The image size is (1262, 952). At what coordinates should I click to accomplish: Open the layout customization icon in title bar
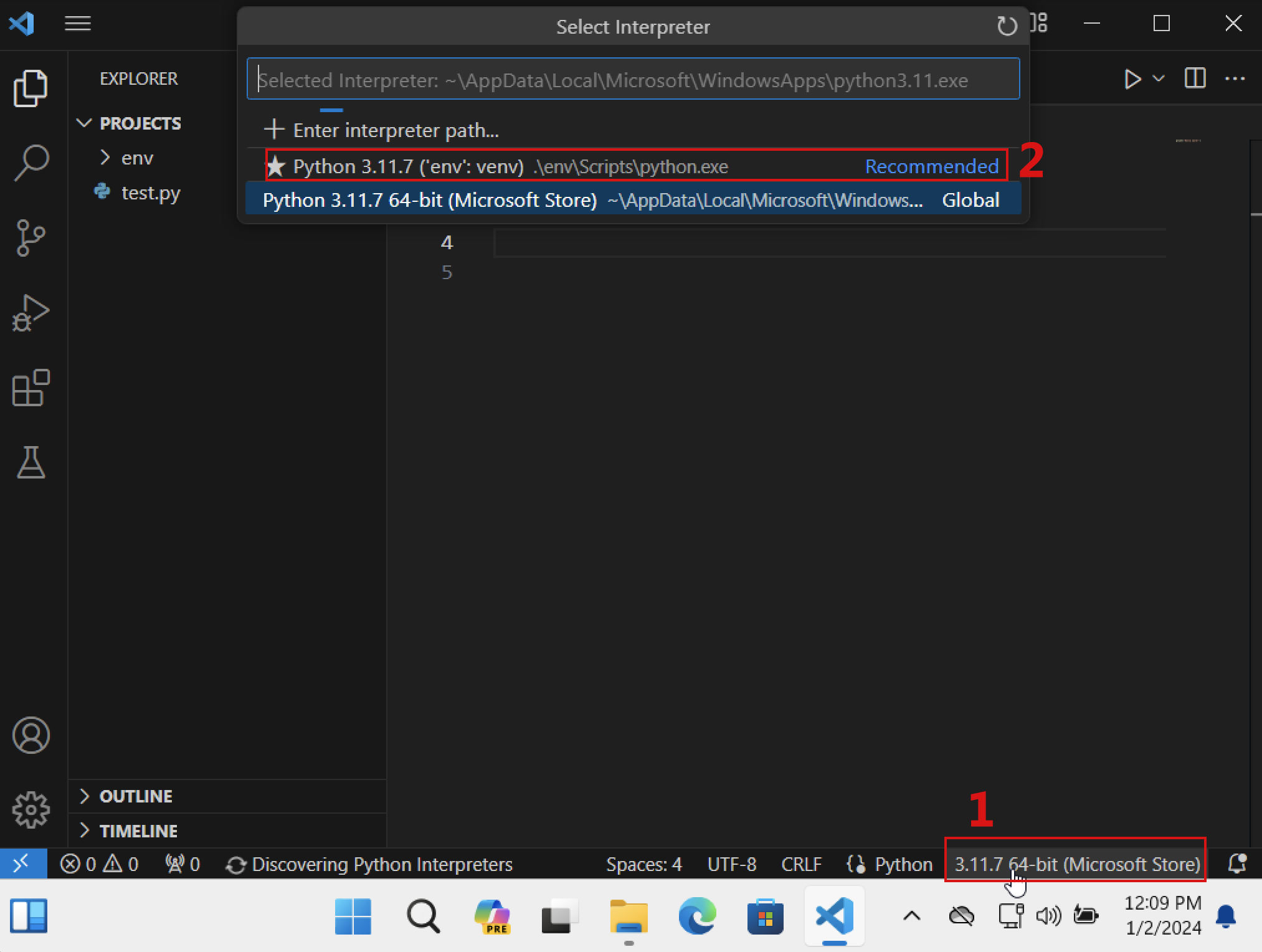coord(1040,24)
